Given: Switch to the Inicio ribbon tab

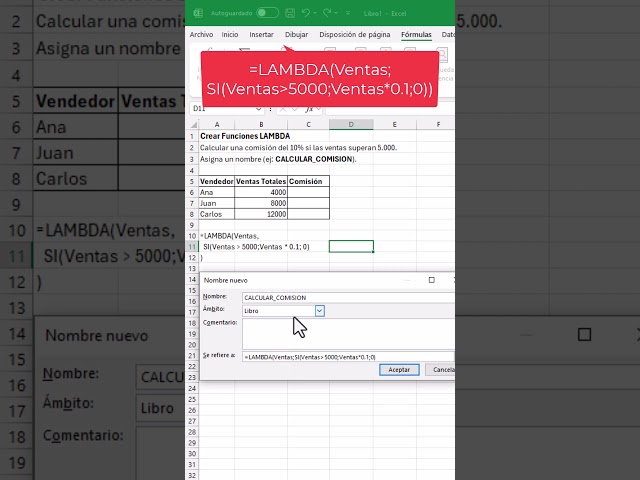Looking at the screenshot, I should (230, 35).
